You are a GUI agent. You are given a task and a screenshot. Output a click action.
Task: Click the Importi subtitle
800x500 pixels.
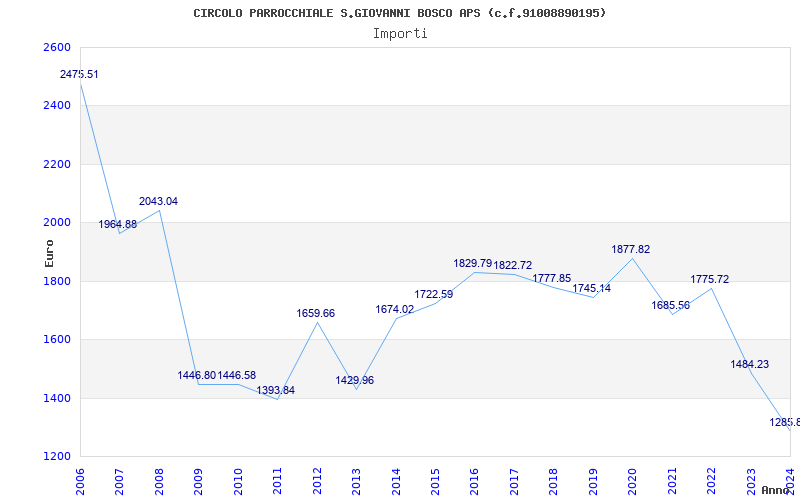click(400, 34)
